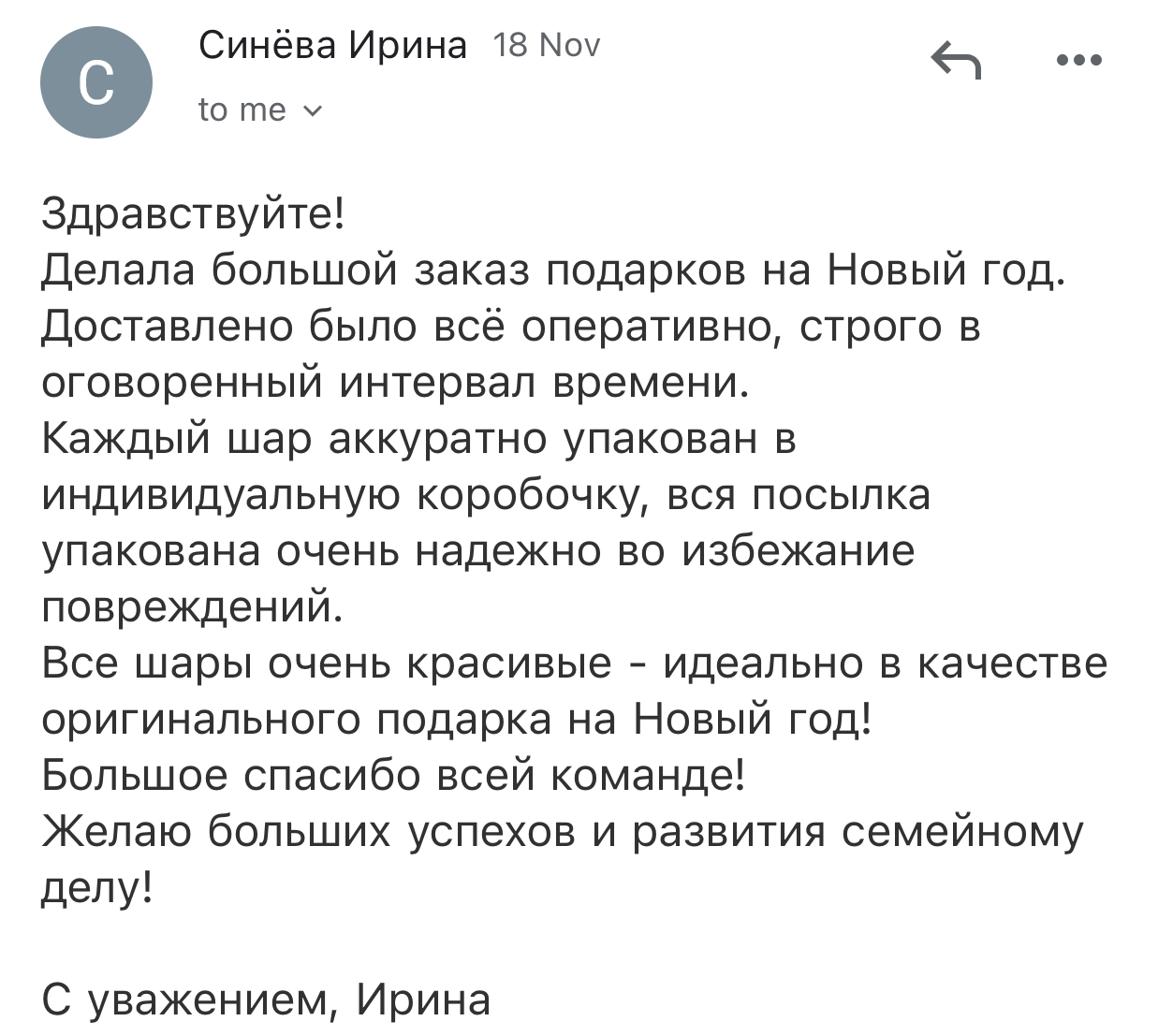The image size is (1158, 1036).
Task: Click sender name Синёва Ирина
Action: click(x=332, y=45)
